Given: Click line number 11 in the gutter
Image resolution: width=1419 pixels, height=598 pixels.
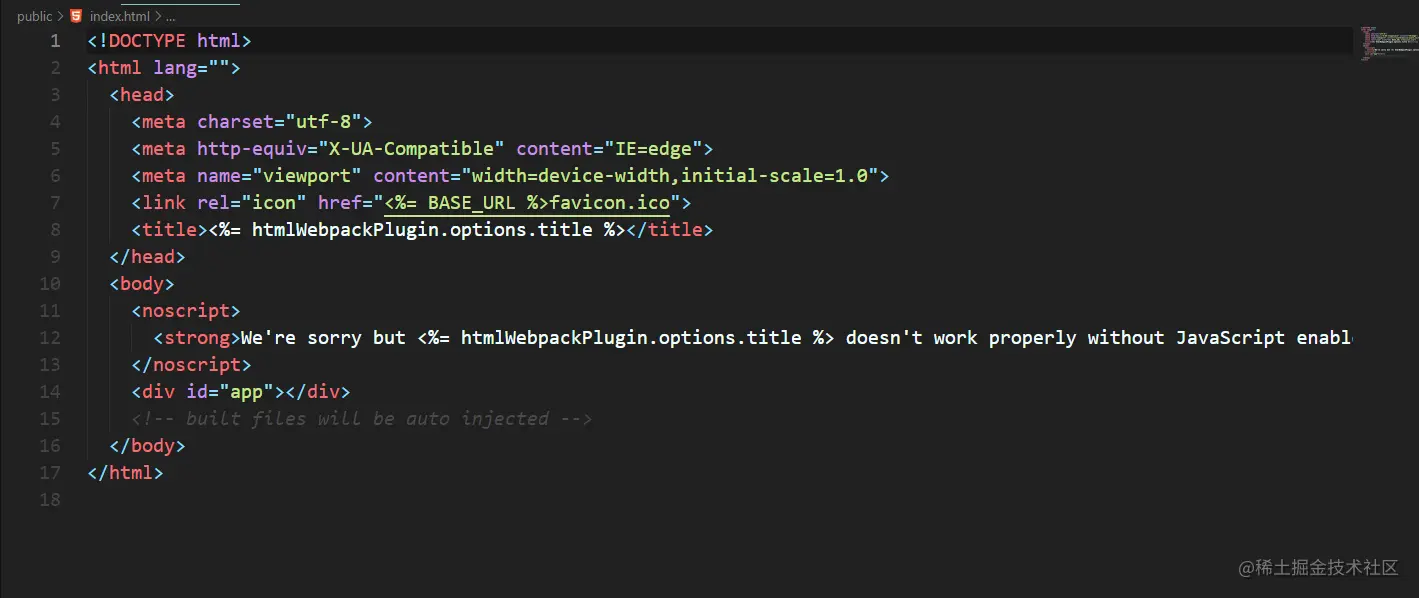Looking at the screenshot, I should click(50, 311).
